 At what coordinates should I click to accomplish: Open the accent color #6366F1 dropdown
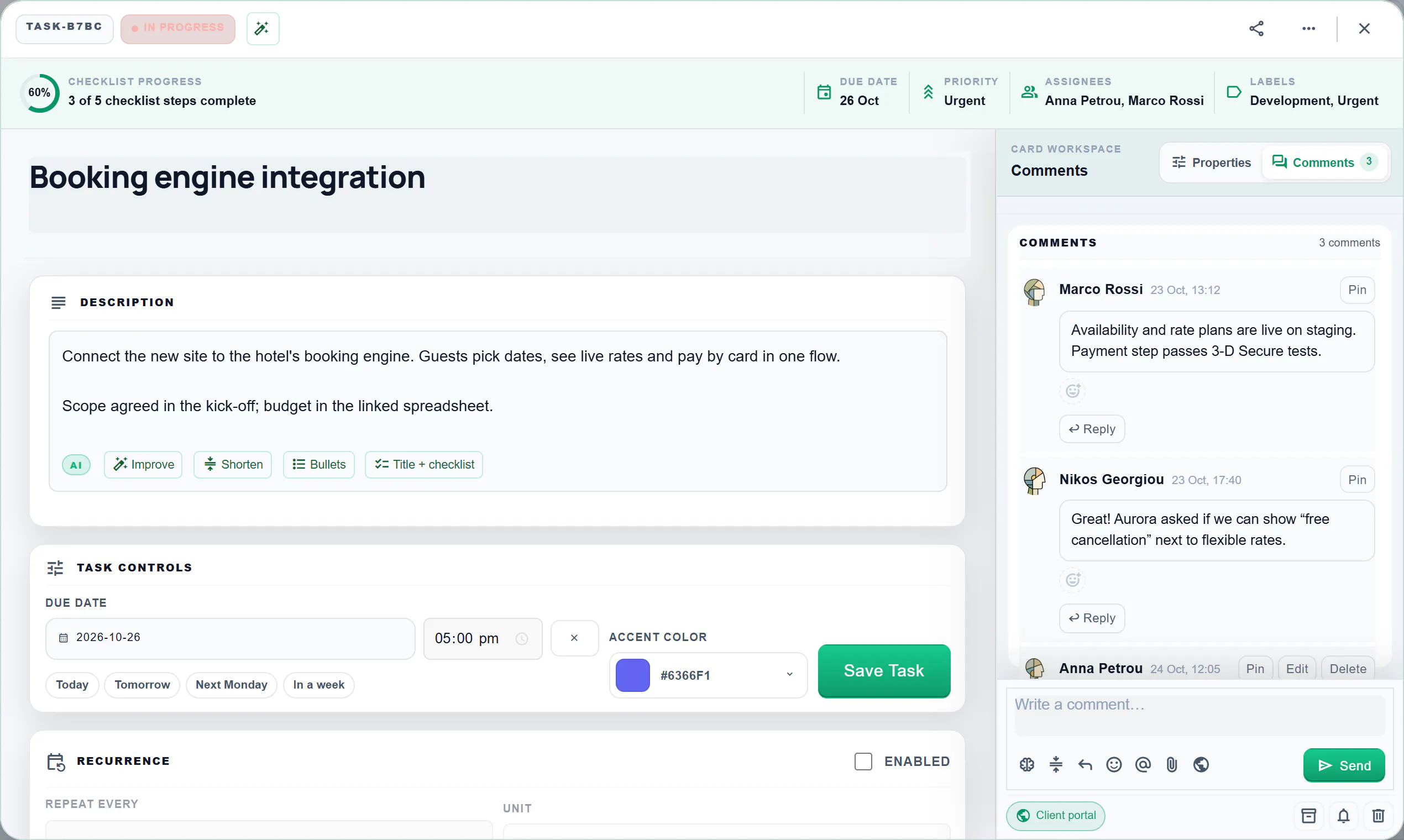[x=708, y=675]
